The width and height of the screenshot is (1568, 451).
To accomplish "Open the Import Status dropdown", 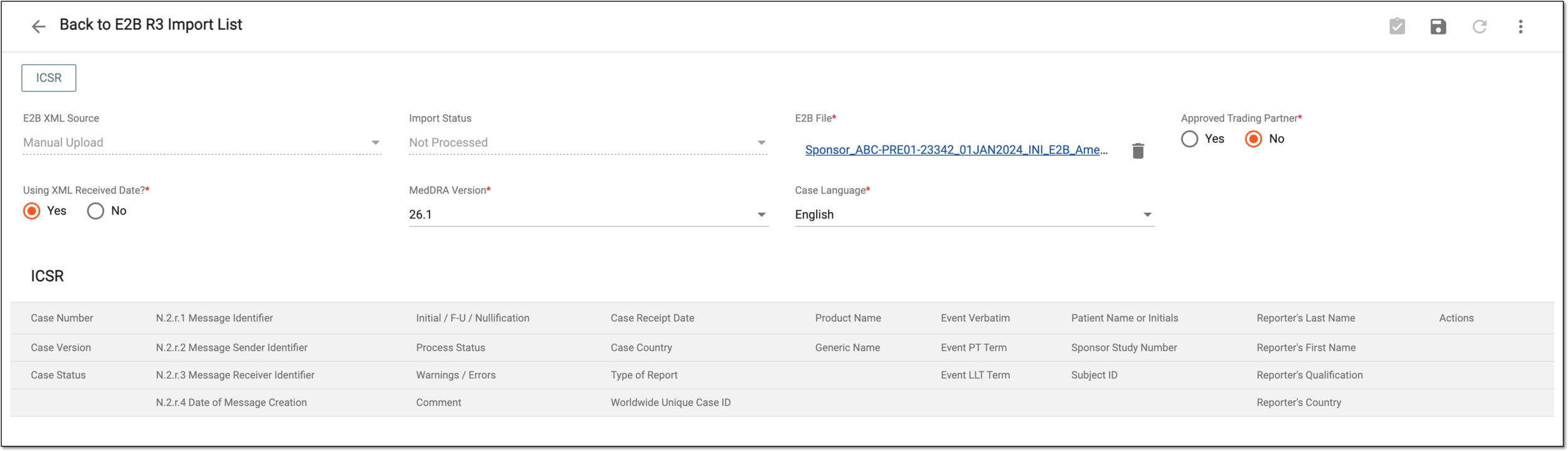I will [588, 143].
